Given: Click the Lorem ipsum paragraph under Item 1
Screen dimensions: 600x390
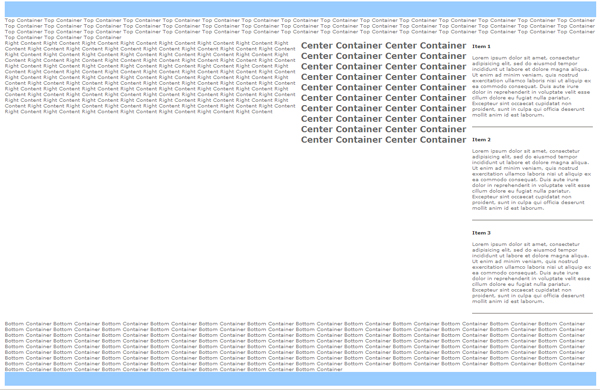Looking at the screenshot, I should tap(532, 86).
